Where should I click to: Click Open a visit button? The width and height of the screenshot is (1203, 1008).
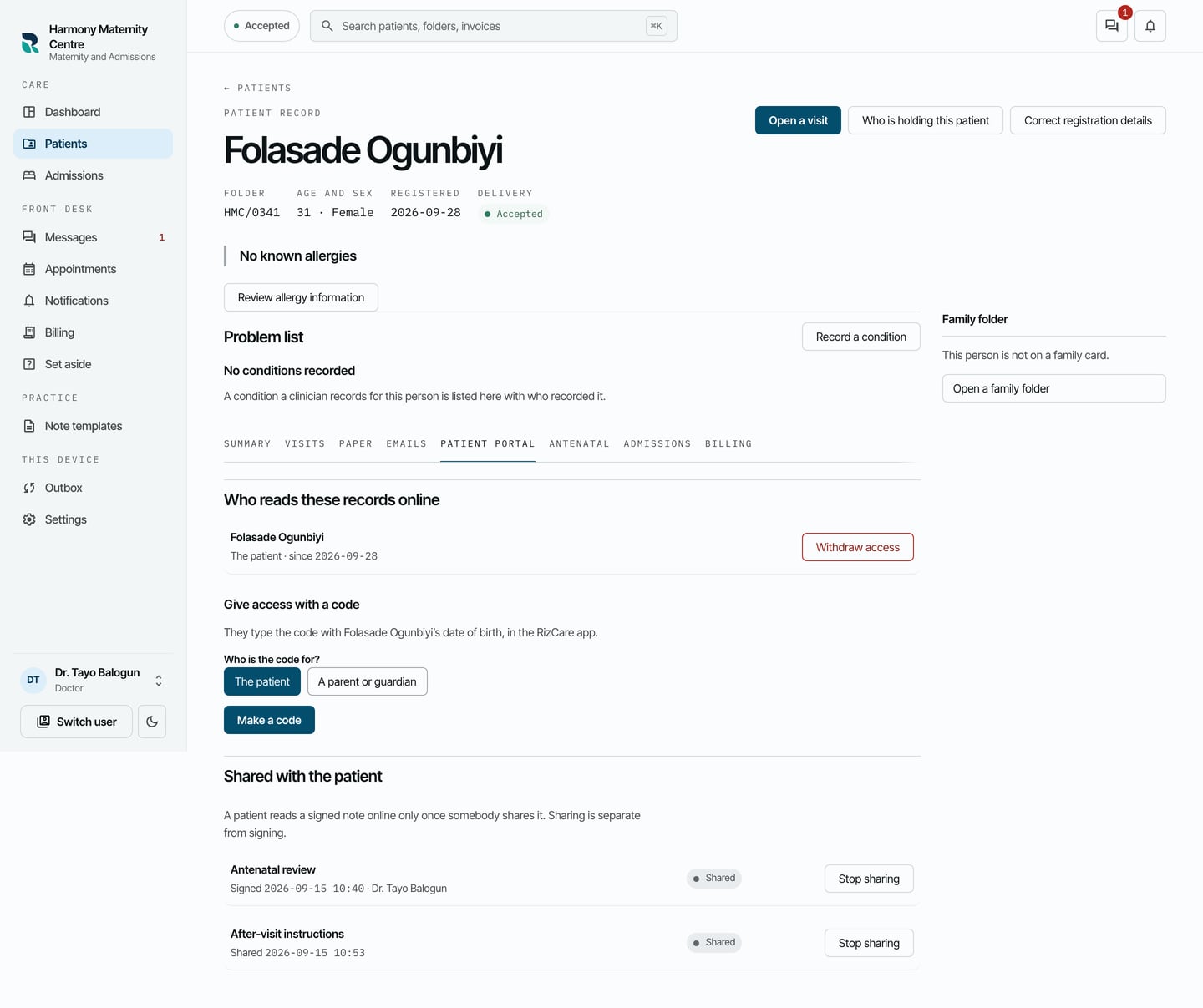[798, 120]
